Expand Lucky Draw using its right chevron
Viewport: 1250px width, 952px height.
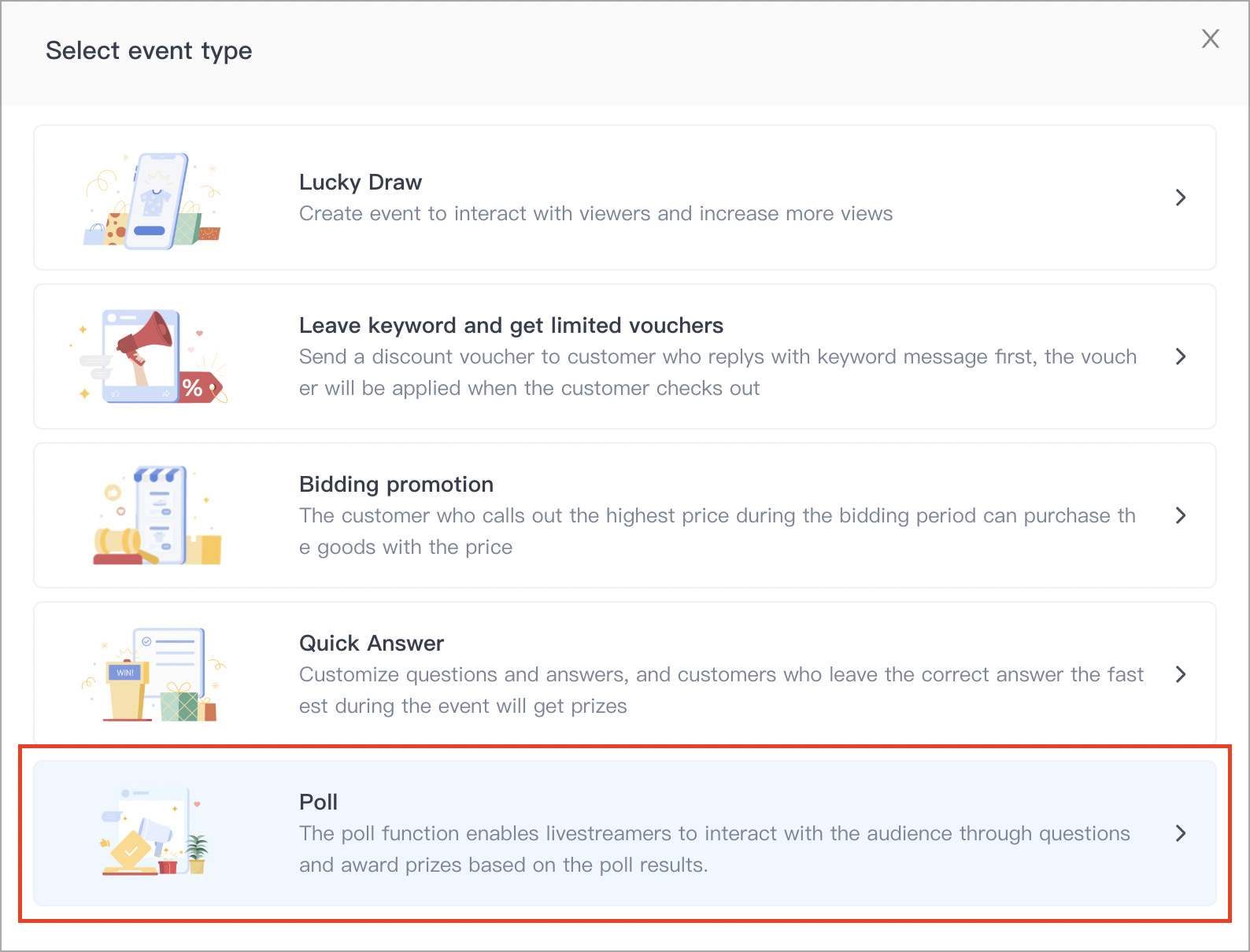click(x=1180, y=197)
